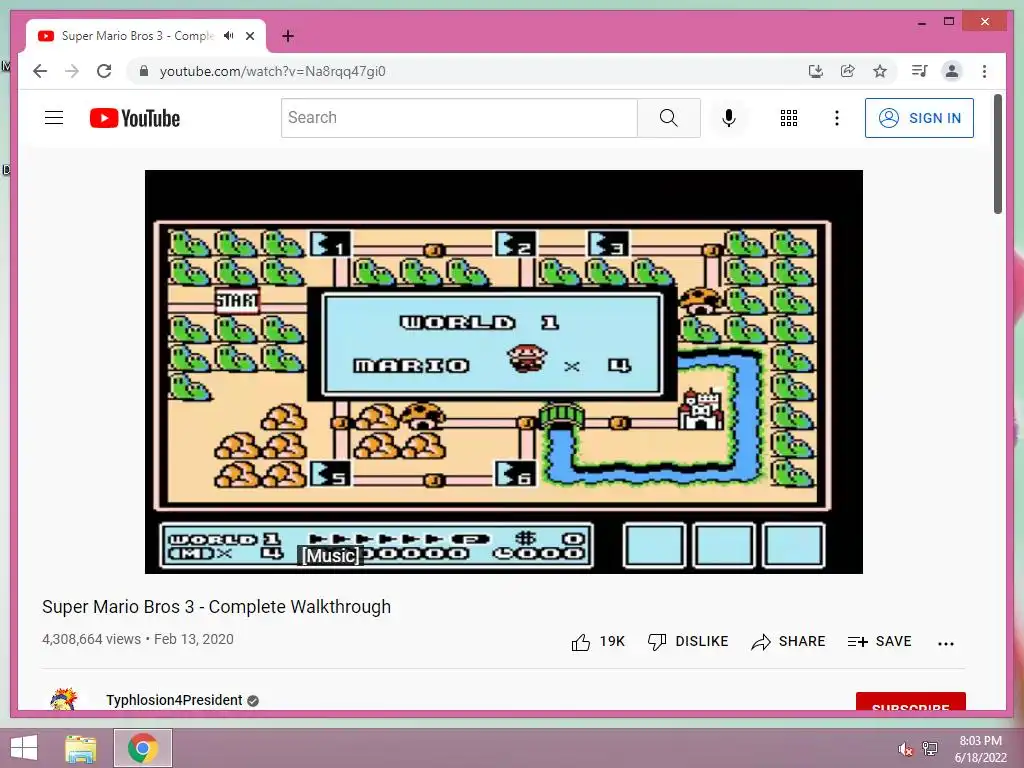The width and height of the screenshot is (1024, 768).
Task: Click the SIGN IN button
Action: coord(919,118)
